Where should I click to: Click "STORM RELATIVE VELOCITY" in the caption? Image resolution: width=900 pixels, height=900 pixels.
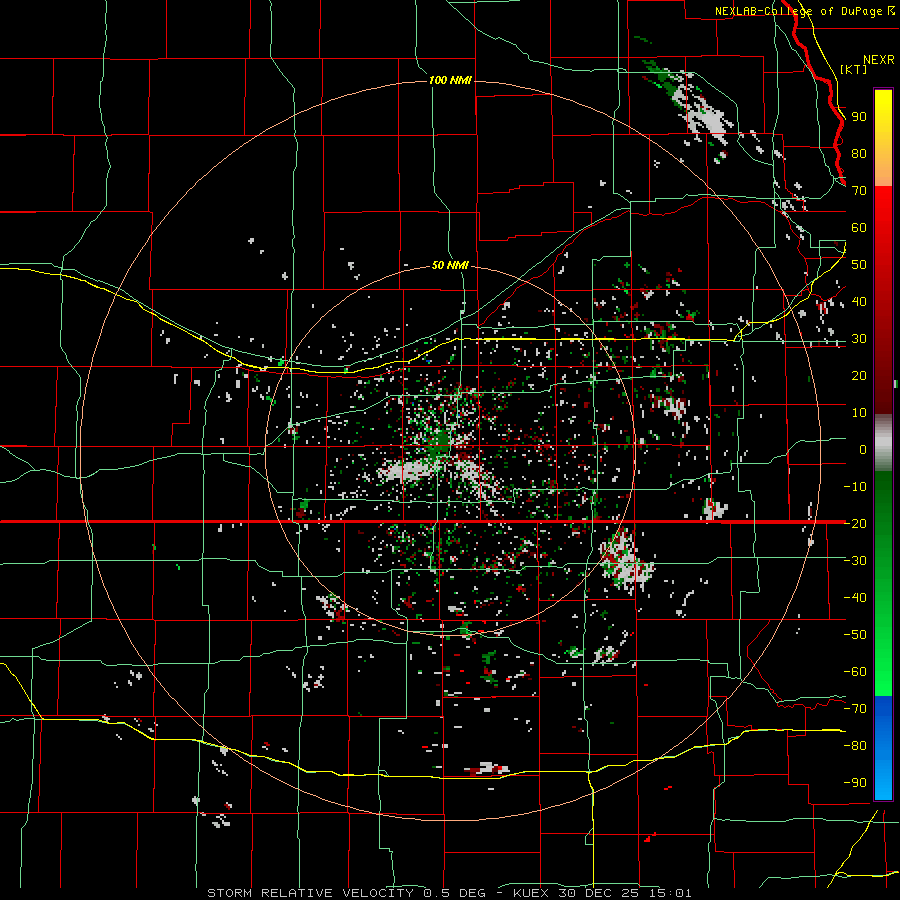pos(309,893)
